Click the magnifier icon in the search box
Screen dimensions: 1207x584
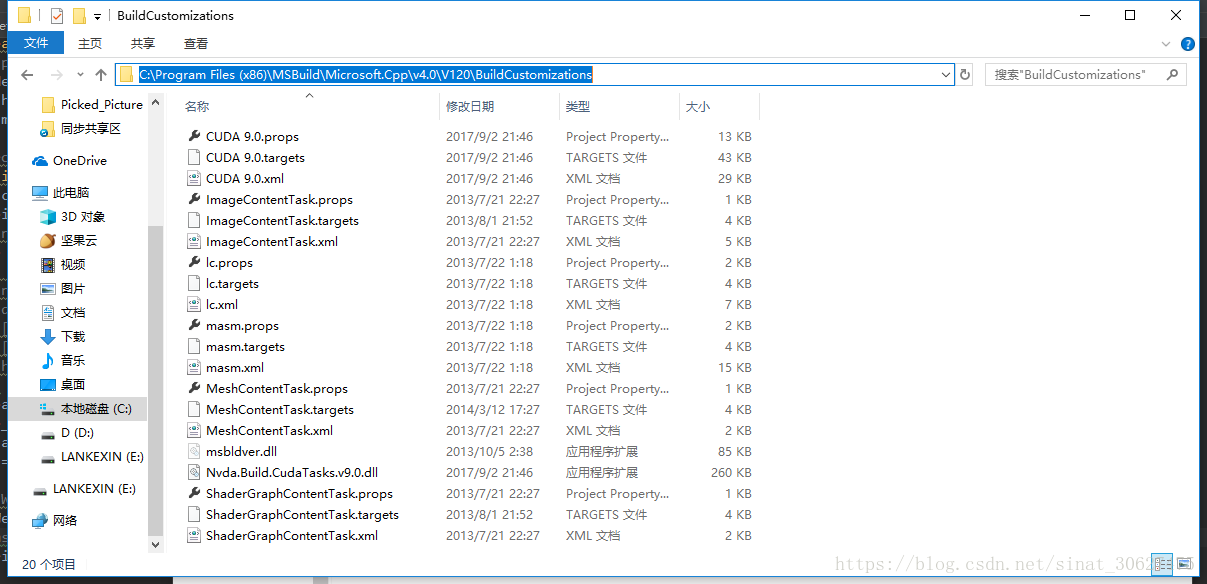[1172, 74]
